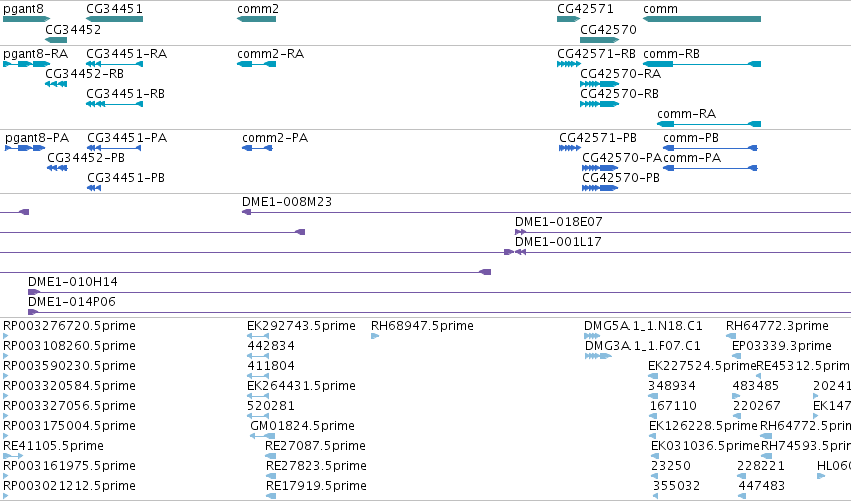The image size is (851, 501).
Task: Select the CG42570-PA protein label
Action: coord(622,157)
